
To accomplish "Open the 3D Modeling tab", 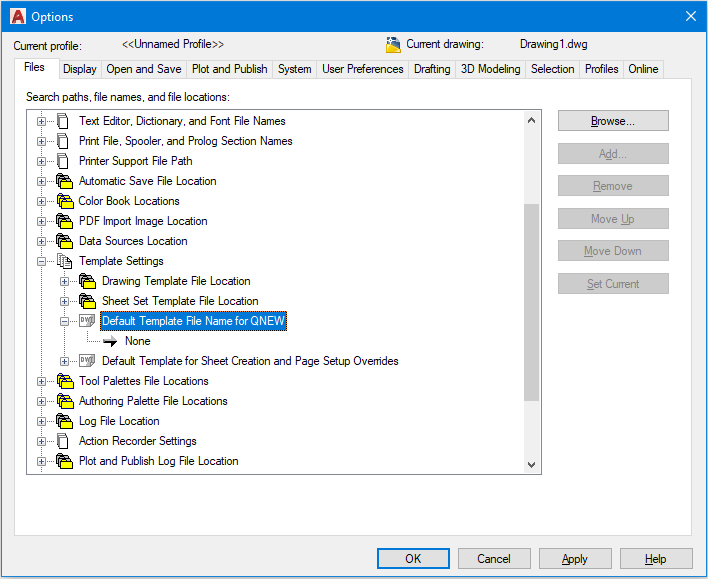I will point(490,69).
